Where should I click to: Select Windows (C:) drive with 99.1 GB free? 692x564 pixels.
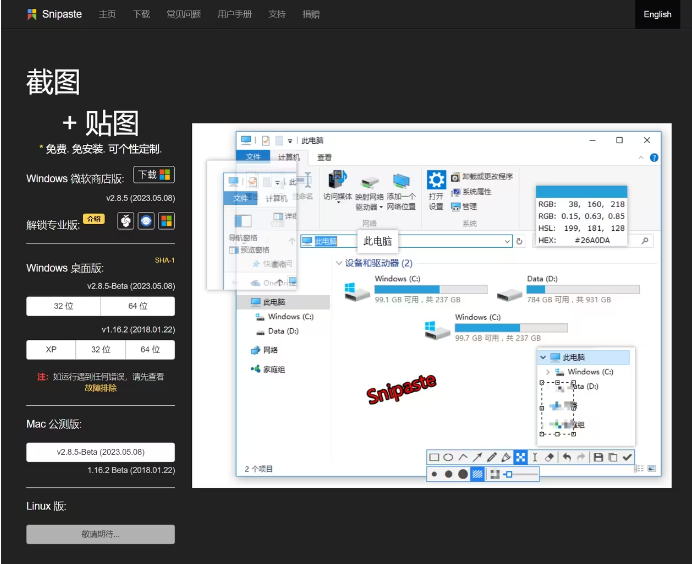(x=416, y=290)
